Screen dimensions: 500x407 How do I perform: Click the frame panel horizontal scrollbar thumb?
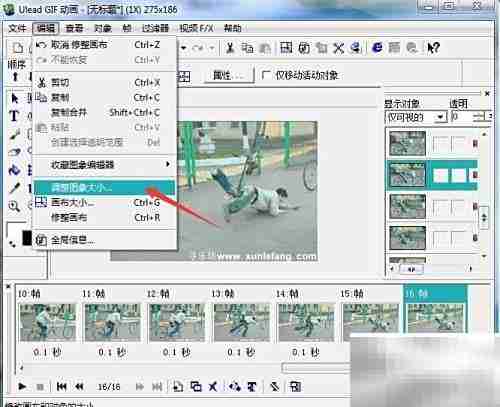click(316, 367)
